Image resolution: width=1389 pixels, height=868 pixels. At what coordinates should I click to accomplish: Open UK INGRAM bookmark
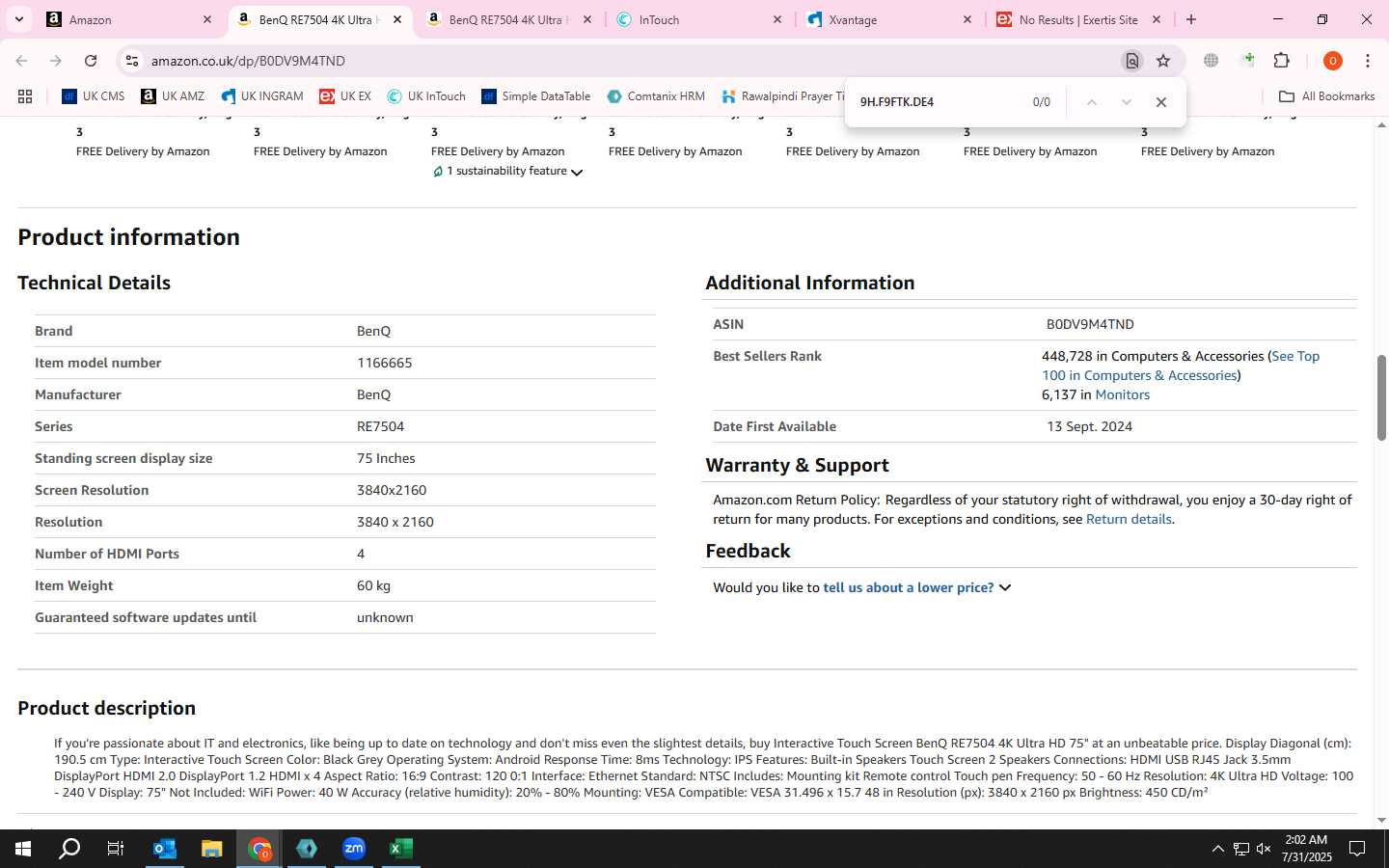coord(262,96)
